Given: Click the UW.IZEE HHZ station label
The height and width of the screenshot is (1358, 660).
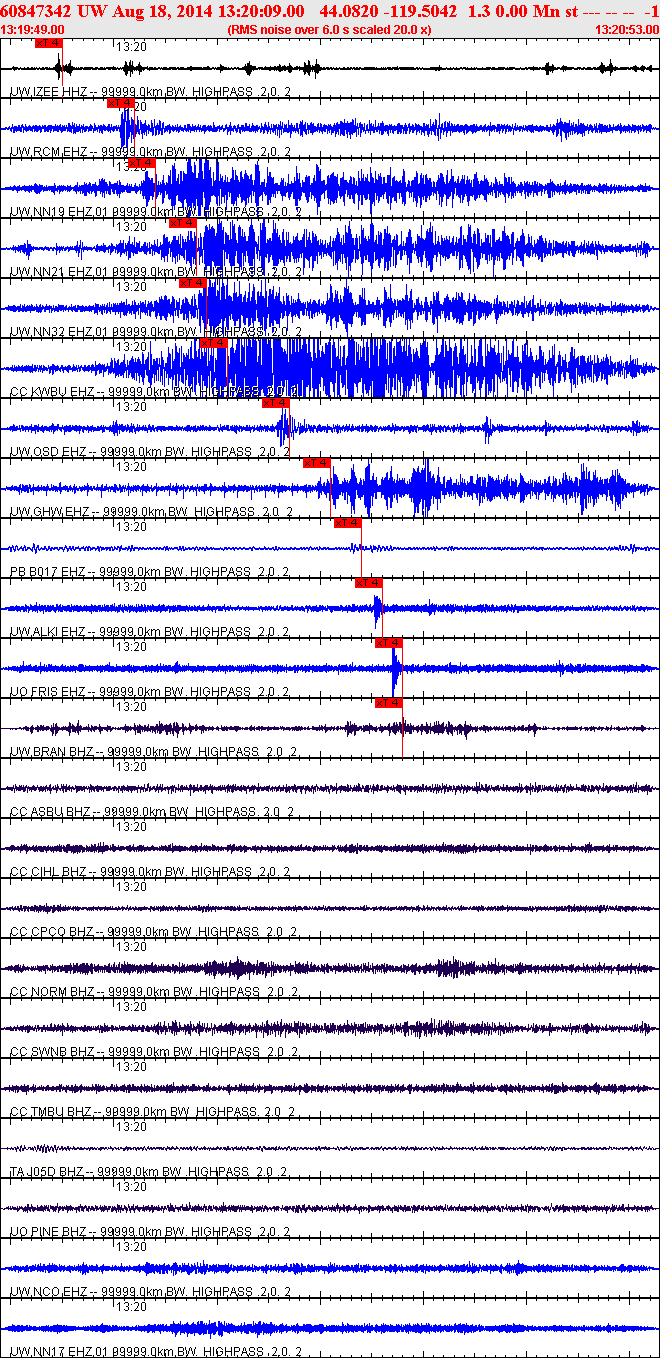Looking at the screenshot, I should 49,91.
